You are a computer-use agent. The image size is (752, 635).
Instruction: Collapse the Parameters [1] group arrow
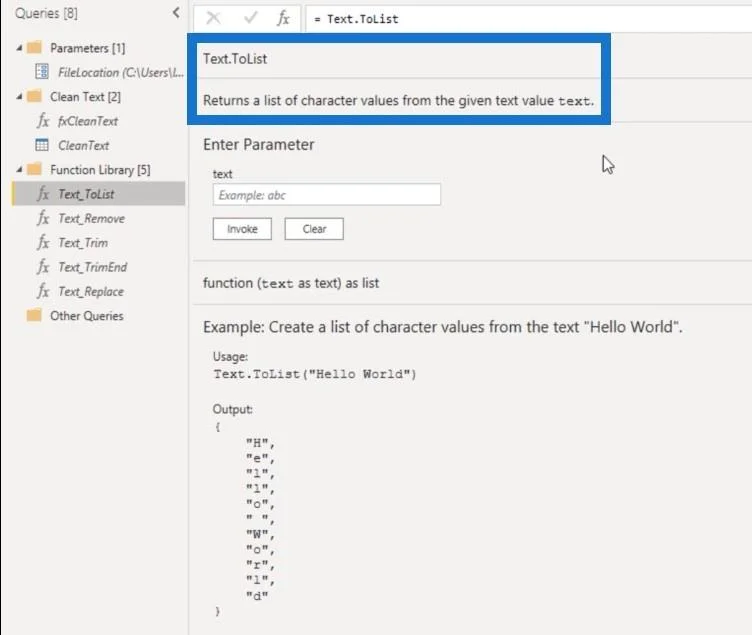(19, 48)
